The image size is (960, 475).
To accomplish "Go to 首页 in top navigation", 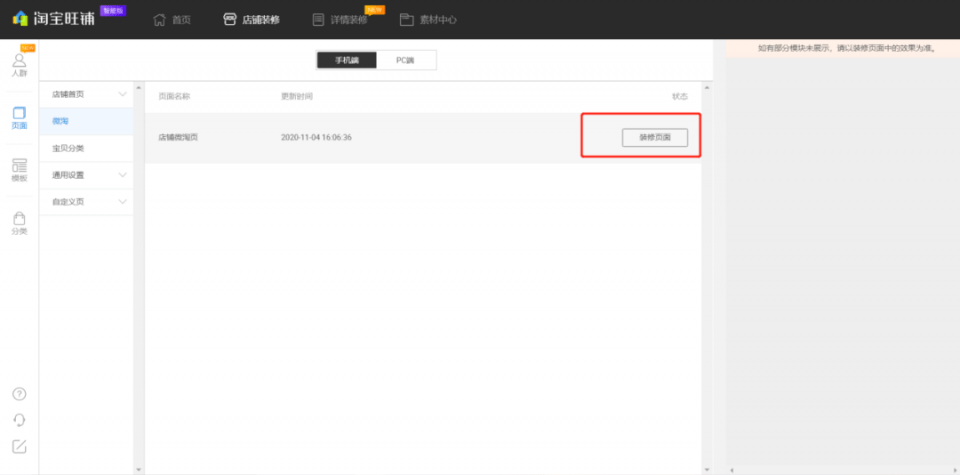I will pyautogui.click(x=172, y=20).
